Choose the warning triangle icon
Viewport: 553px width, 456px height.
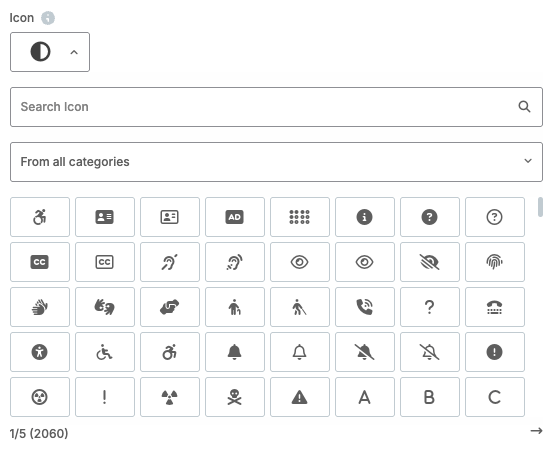click(299, 397)
